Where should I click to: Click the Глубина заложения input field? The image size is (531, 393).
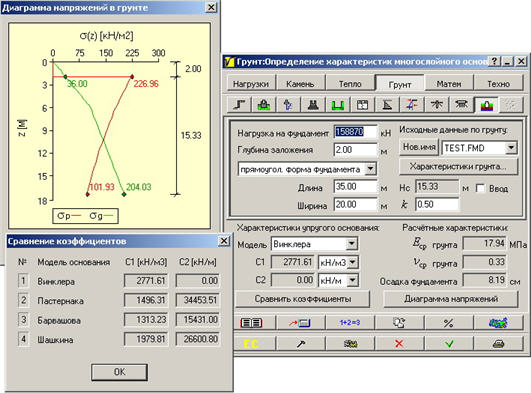(x=355, y=150)
